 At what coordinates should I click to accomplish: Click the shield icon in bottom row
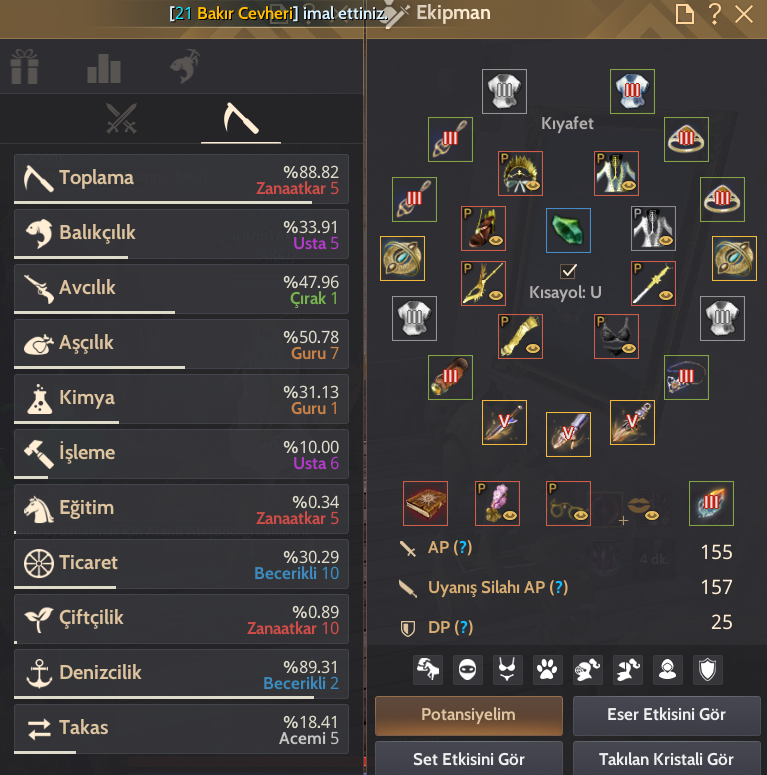[x=708, y=670]
